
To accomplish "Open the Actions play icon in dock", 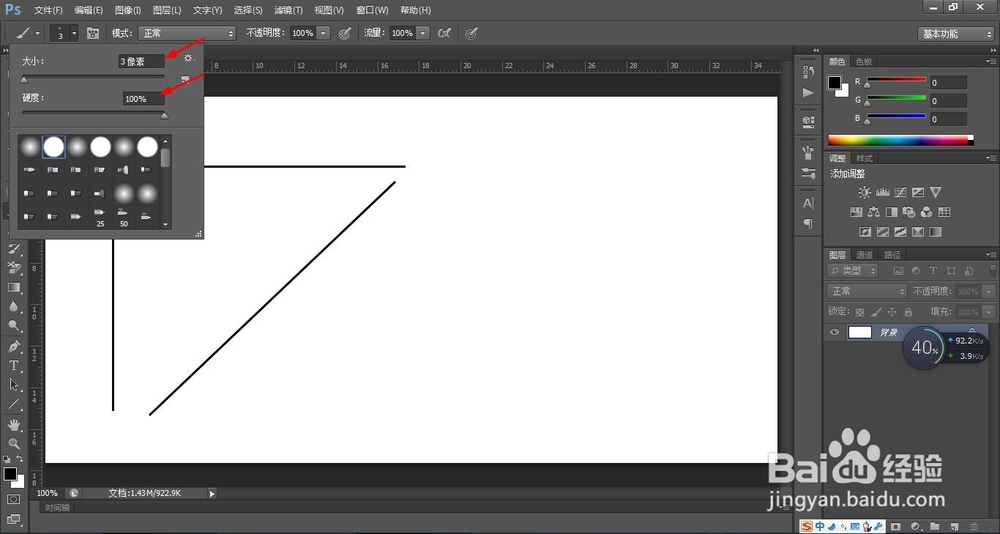I will 808,93.
